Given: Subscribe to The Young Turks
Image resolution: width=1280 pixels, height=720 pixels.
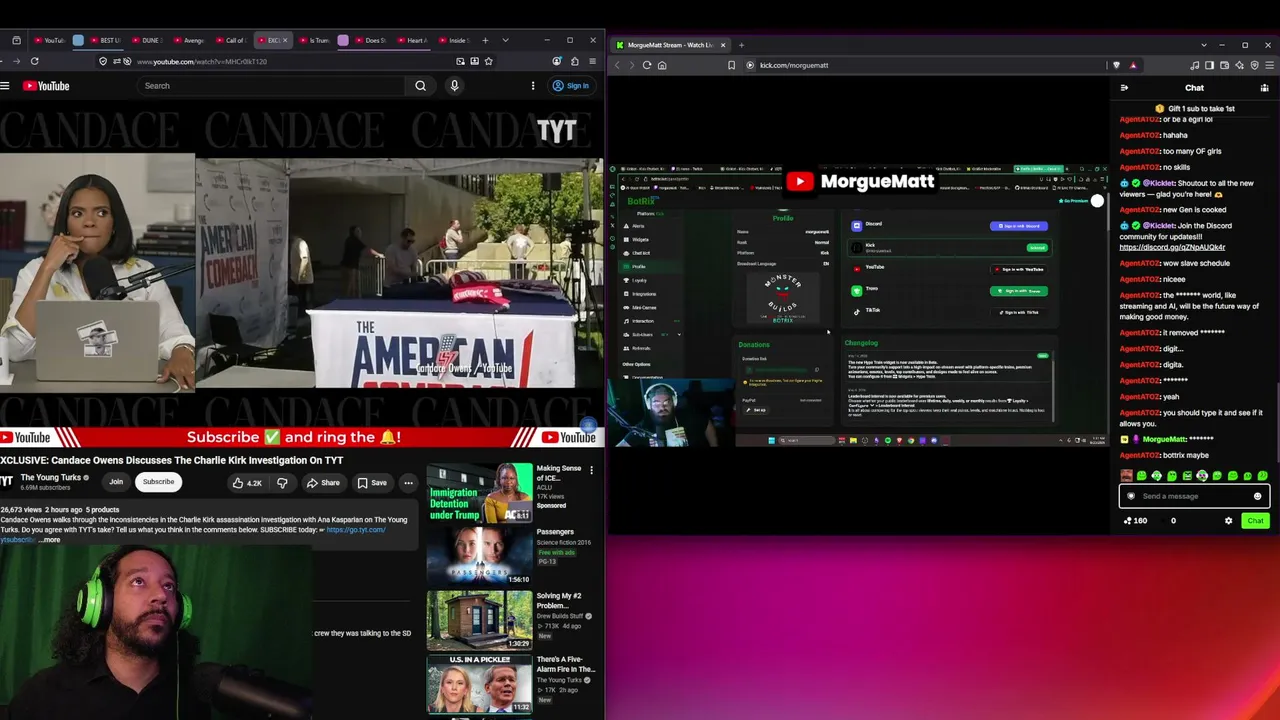Looking at the screenshot, I should (x=158, y=482).
